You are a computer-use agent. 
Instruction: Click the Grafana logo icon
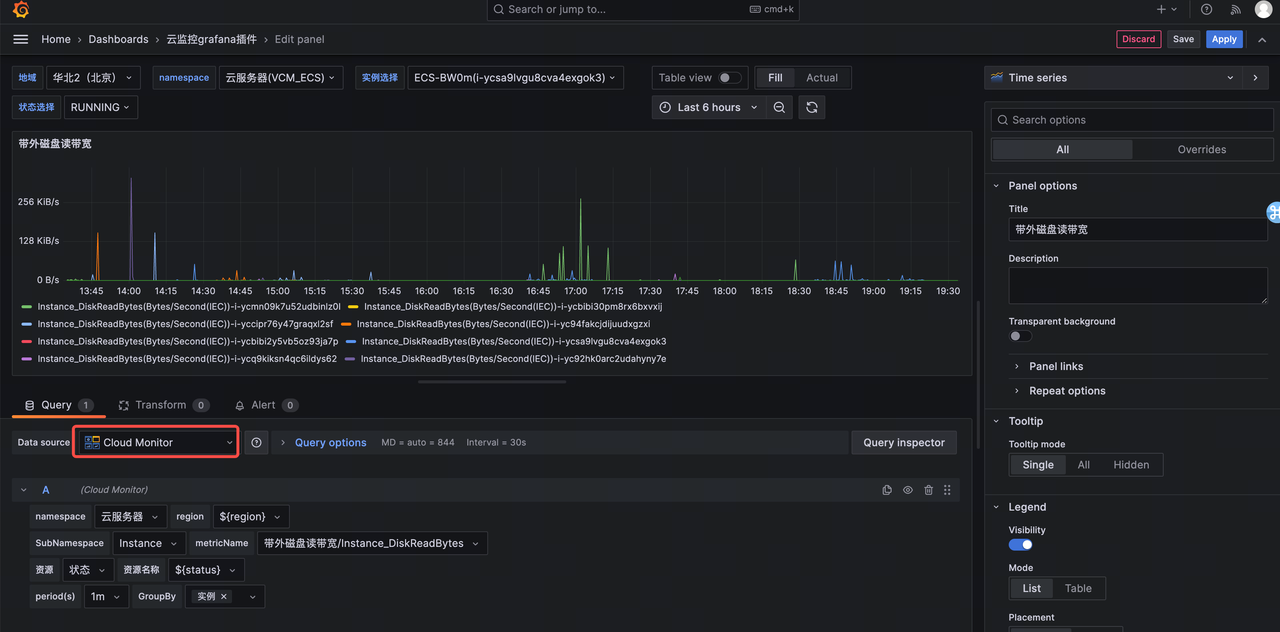click(20, 10)
